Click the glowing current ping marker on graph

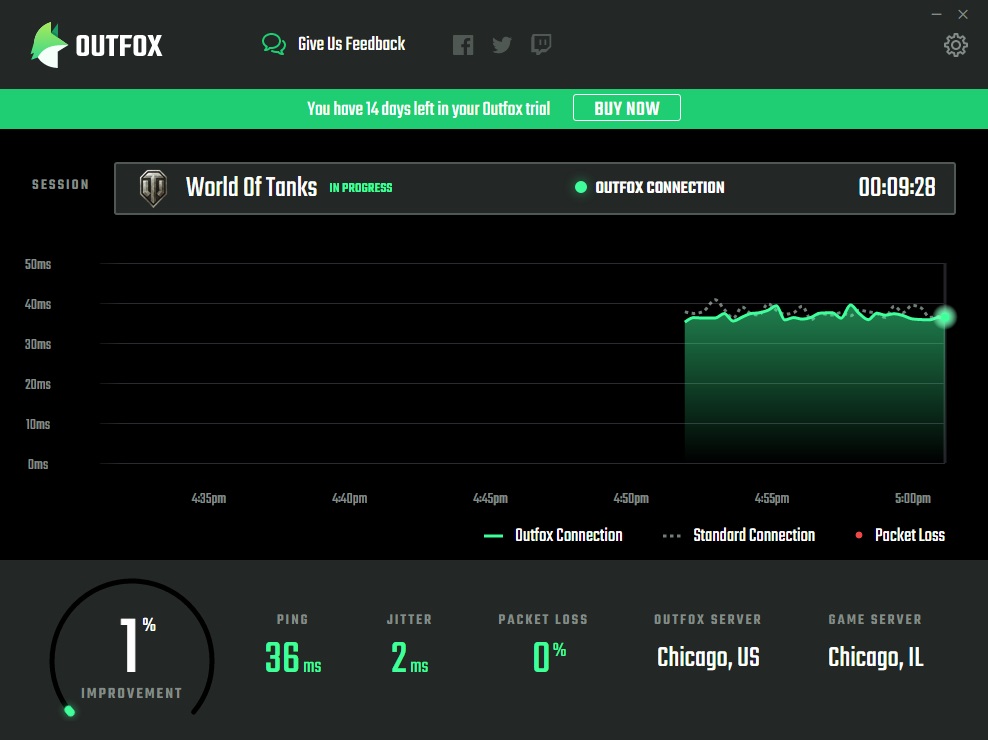point(945,316)
